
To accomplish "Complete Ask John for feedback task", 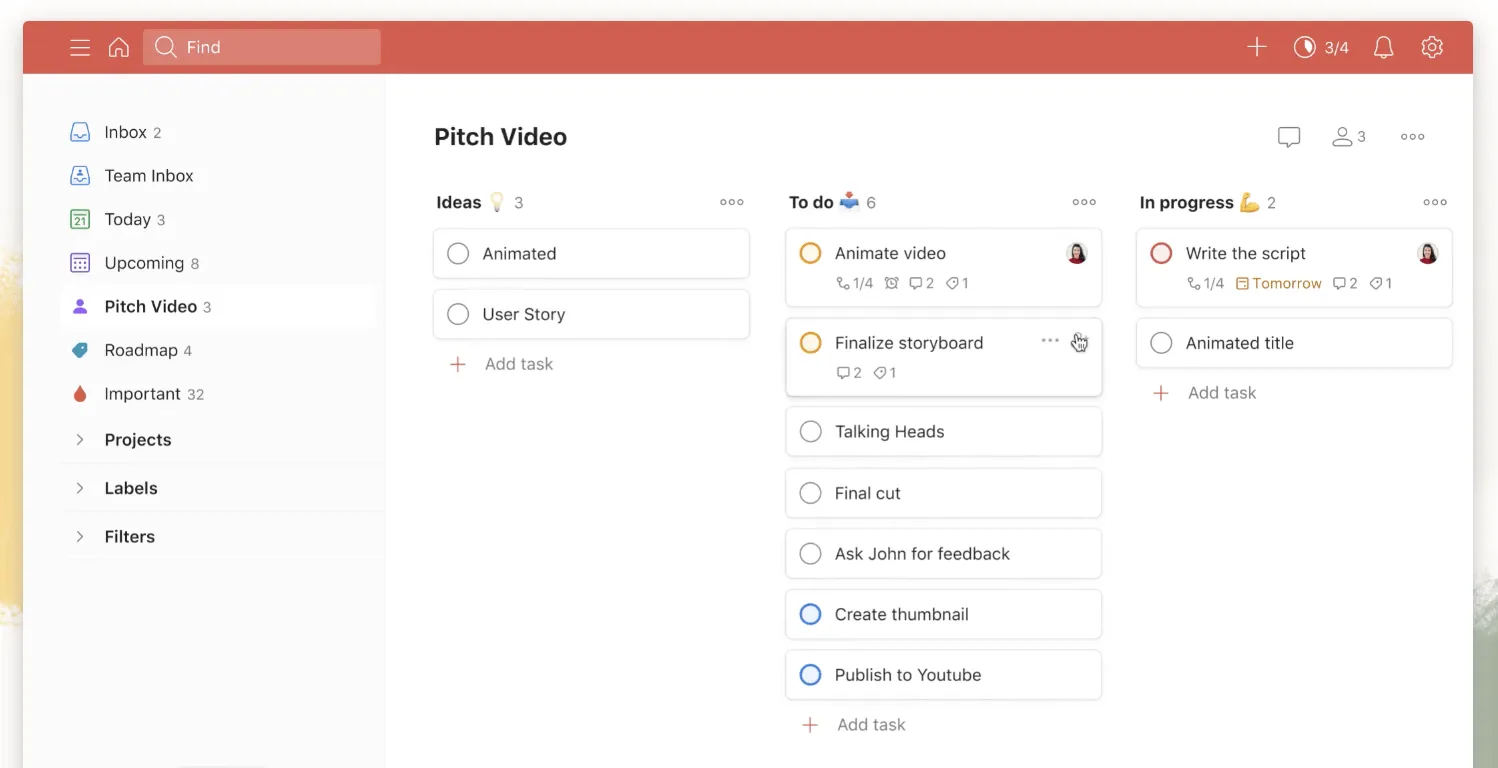I will pyautogui.click(x=811, y=554).
